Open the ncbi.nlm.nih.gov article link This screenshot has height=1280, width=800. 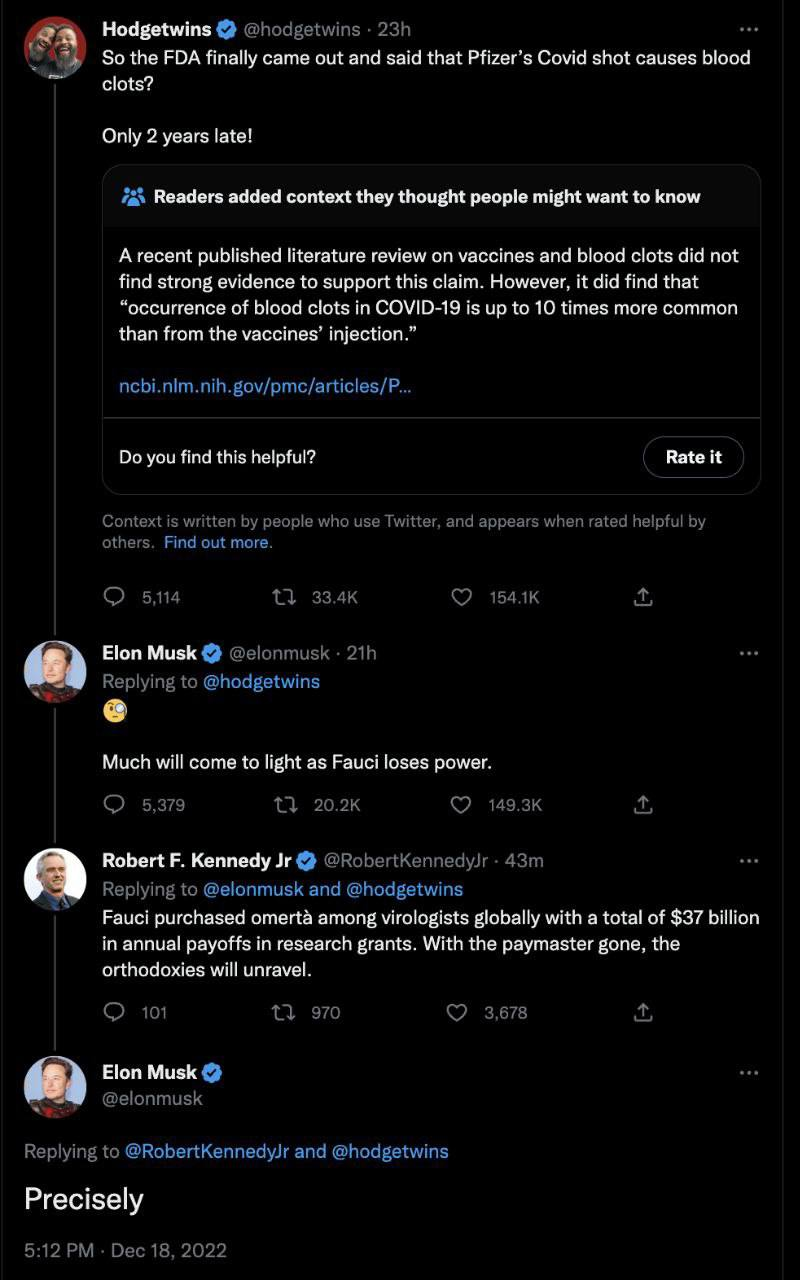point(265,386)
